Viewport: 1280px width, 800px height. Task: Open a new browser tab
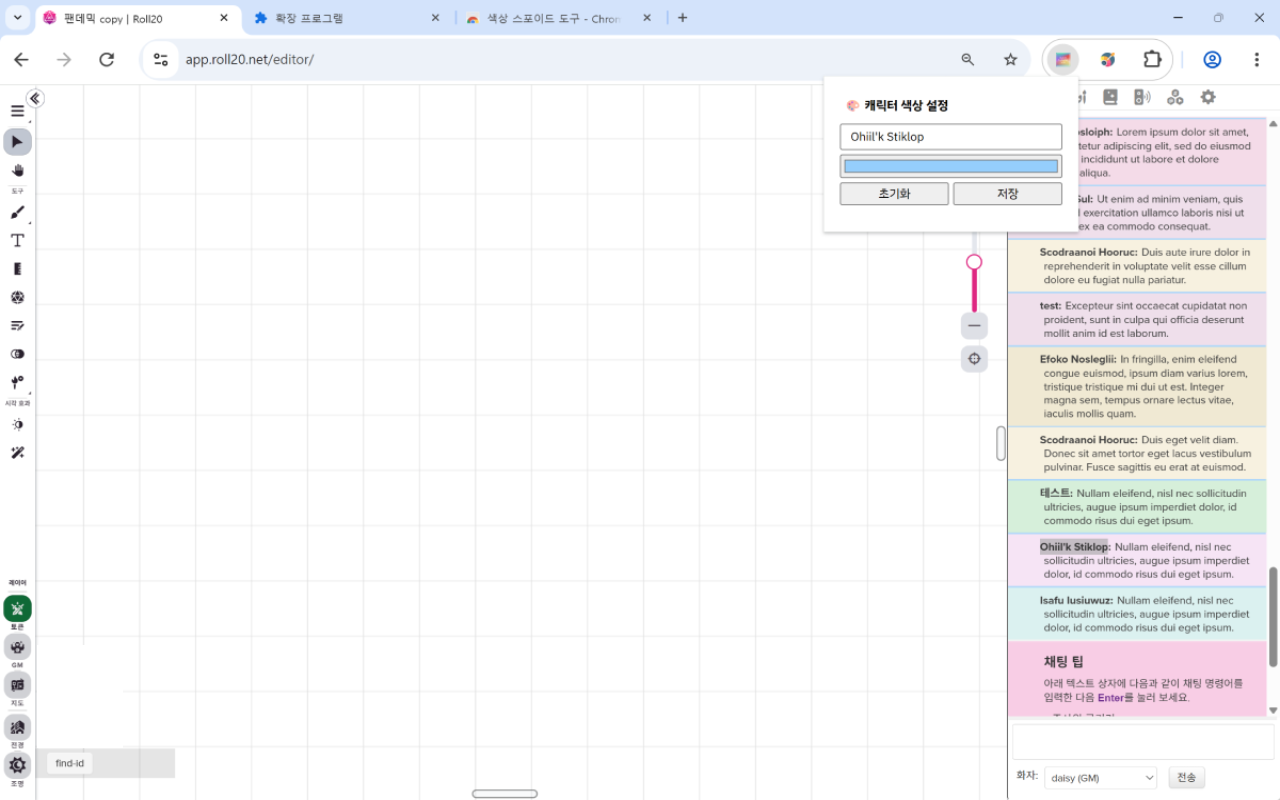point(682,18)
